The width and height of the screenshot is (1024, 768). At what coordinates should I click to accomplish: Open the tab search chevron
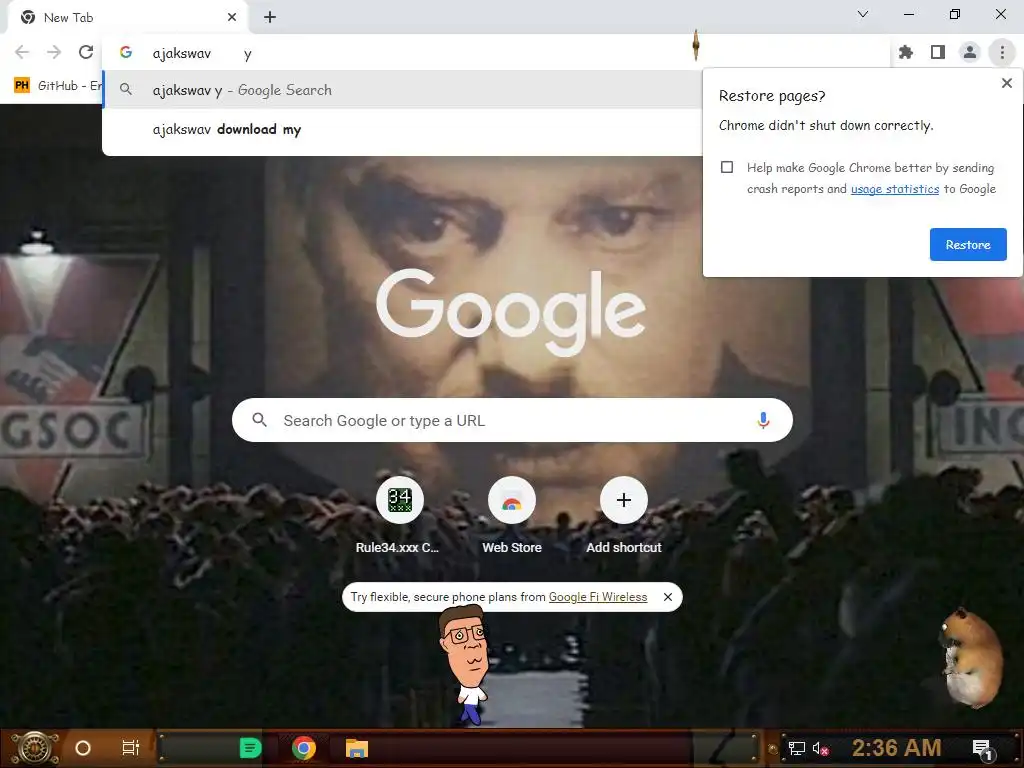tap(863, 14)
